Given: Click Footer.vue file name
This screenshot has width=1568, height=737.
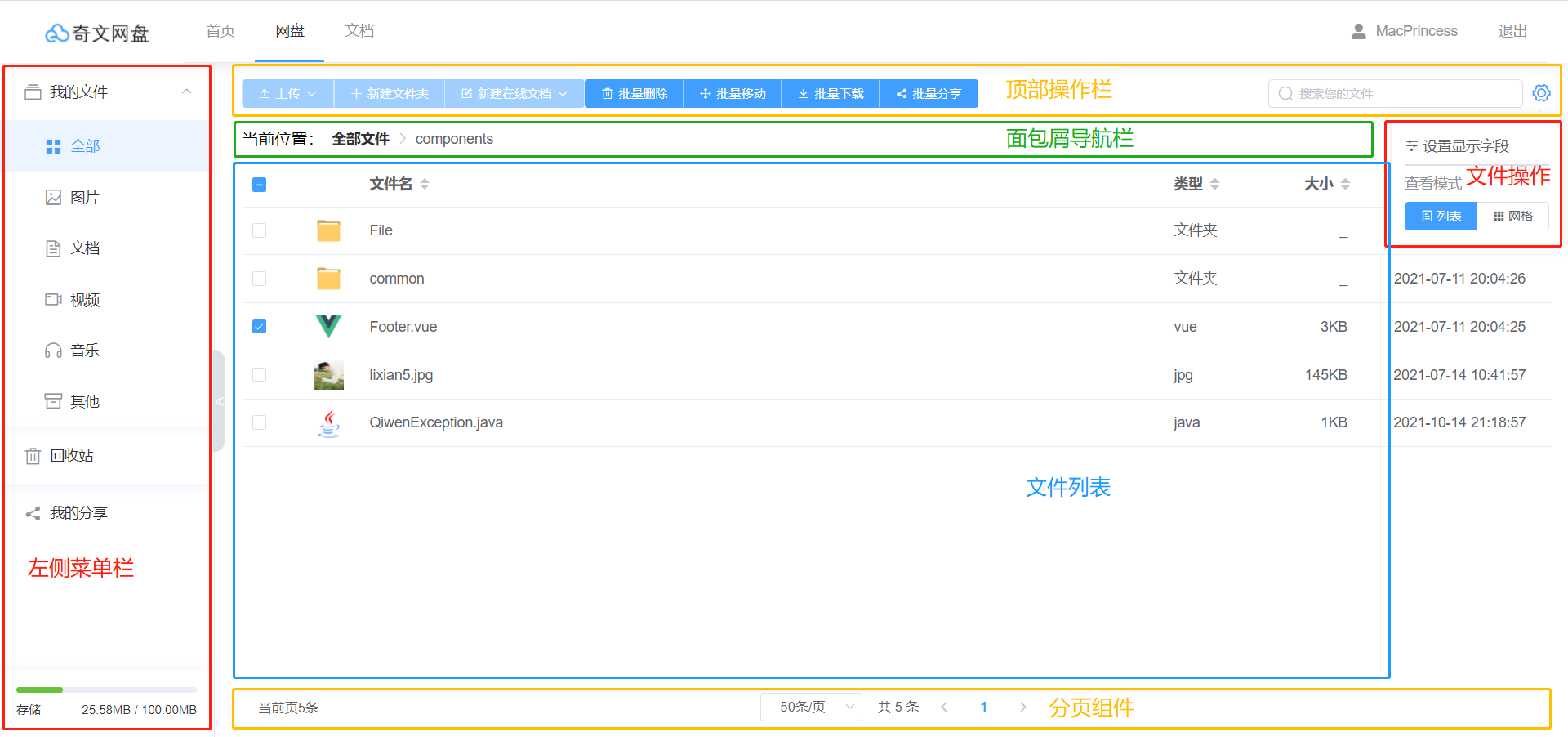Looking at the screenshot, I should [x=403, y=327].
